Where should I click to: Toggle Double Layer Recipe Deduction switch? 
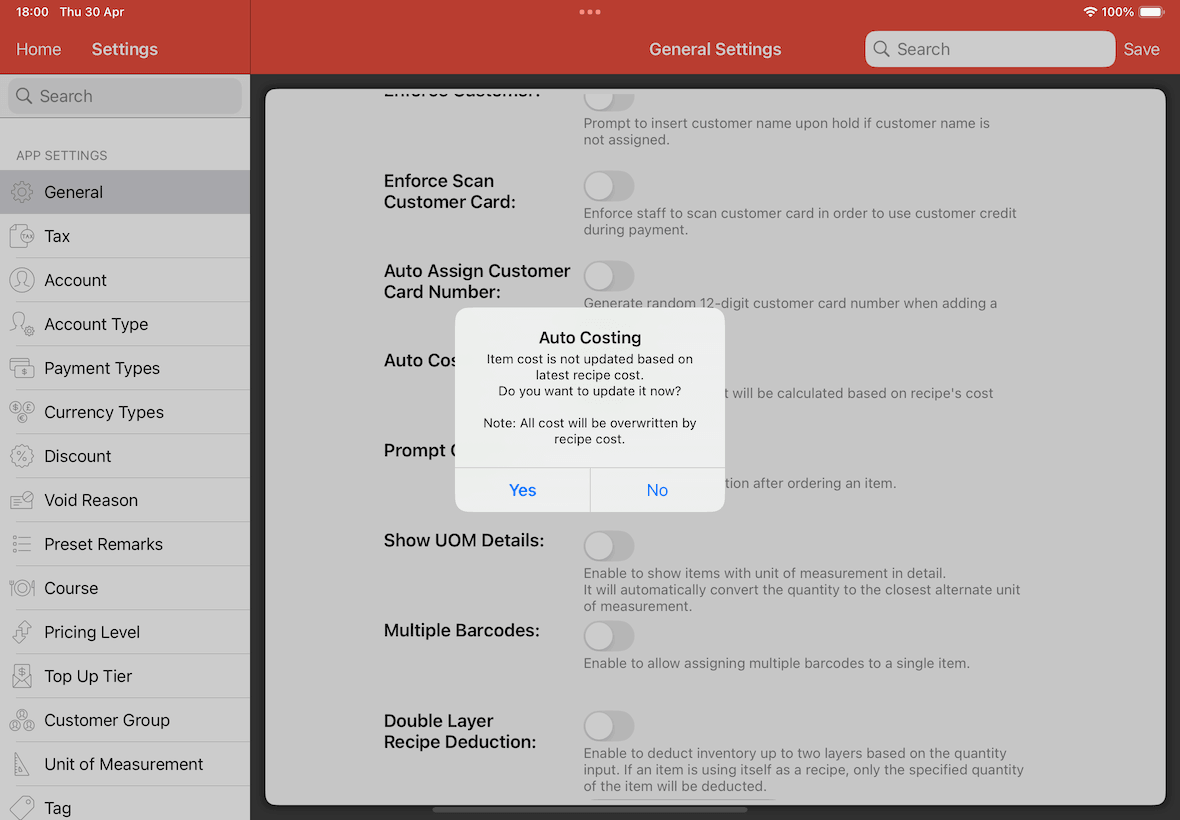point(609,726)
